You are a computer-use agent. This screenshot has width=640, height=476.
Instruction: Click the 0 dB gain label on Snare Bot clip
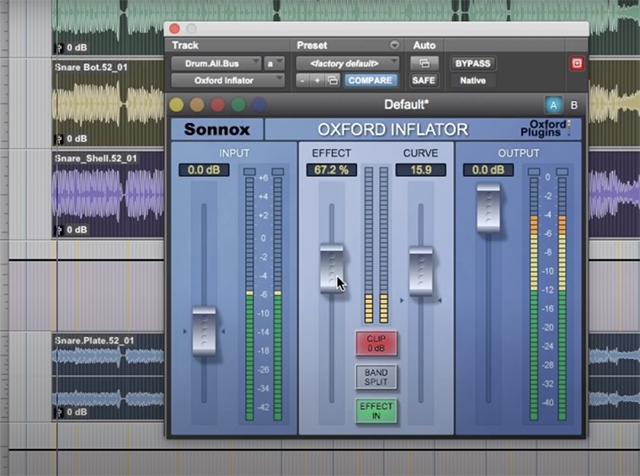click(77, 139)
